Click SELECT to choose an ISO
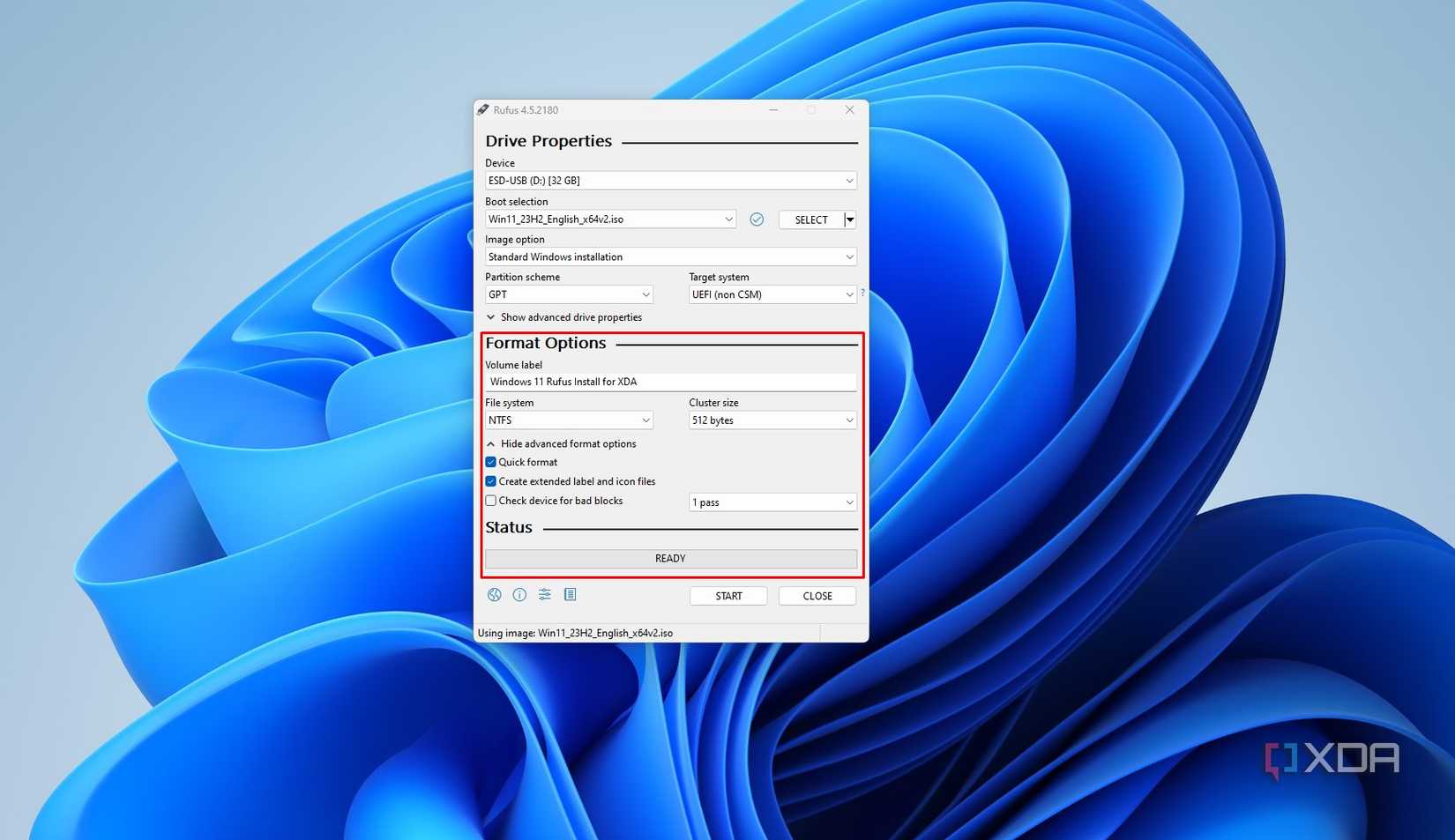1455x840 pixels. coord(811,219)
